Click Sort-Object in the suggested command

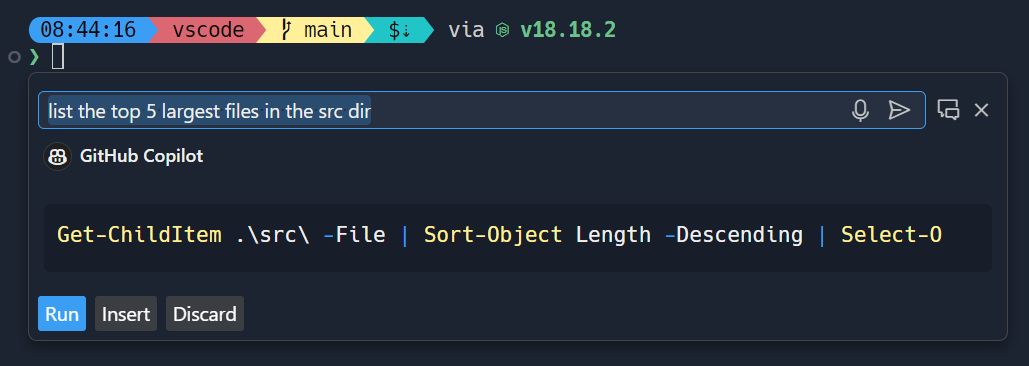click(493, 235)
